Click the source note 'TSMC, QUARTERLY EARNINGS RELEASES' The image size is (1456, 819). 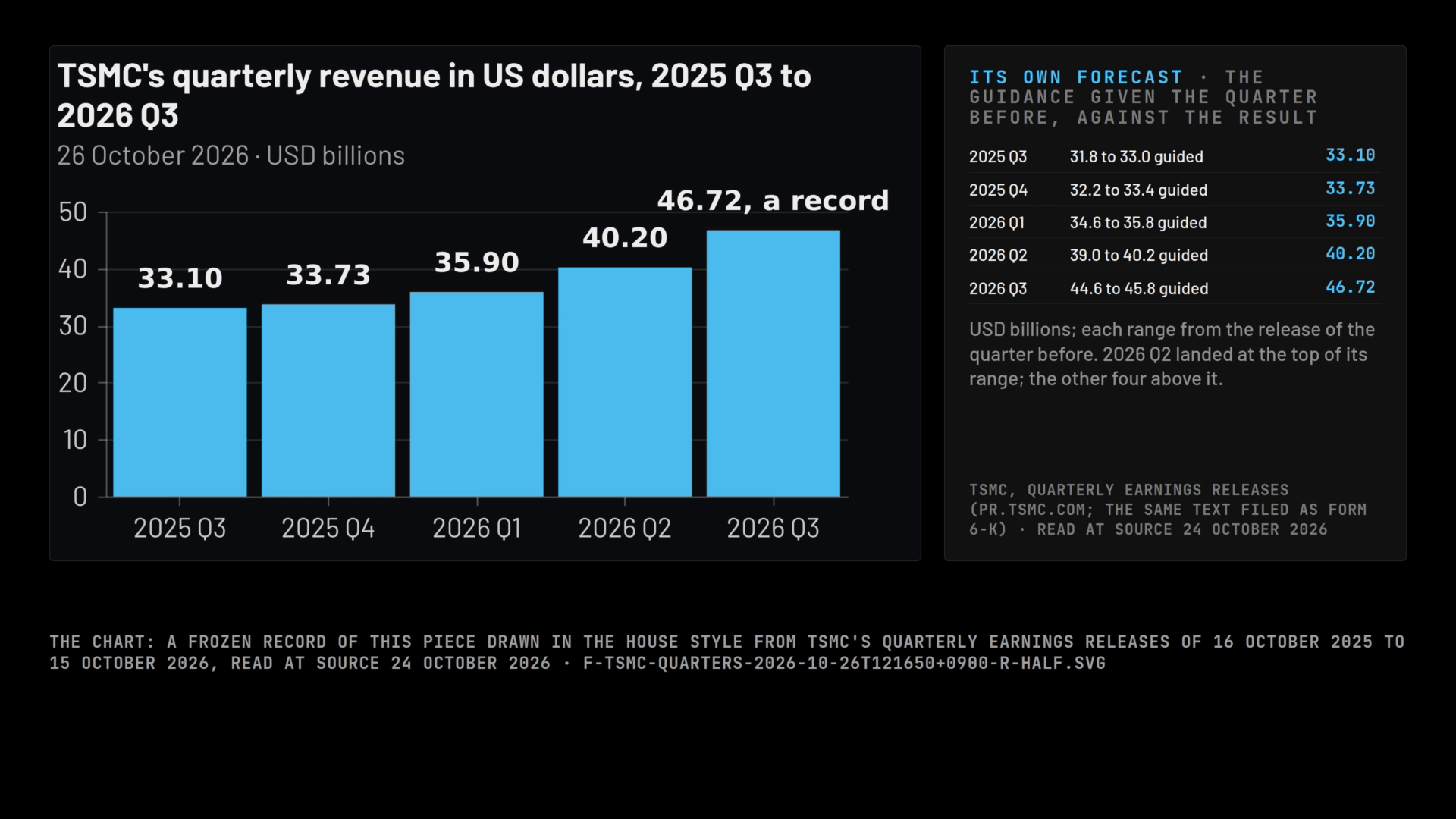(1168, 510)
